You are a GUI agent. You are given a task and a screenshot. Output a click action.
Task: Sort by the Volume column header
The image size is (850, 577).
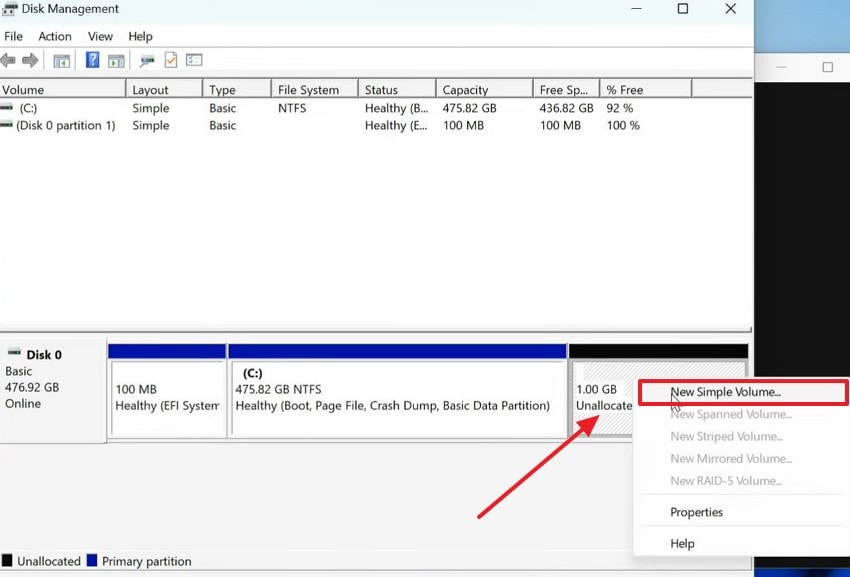coord(63,89)
